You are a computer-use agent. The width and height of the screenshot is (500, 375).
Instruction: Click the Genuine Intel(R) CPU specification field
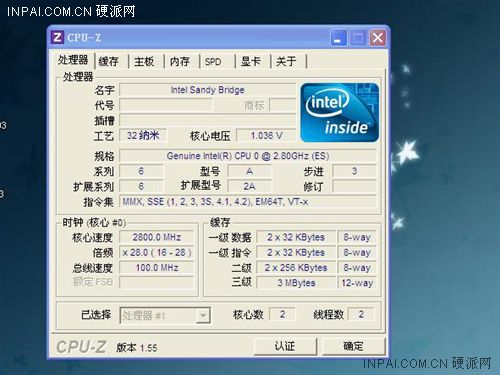(248, 156)
